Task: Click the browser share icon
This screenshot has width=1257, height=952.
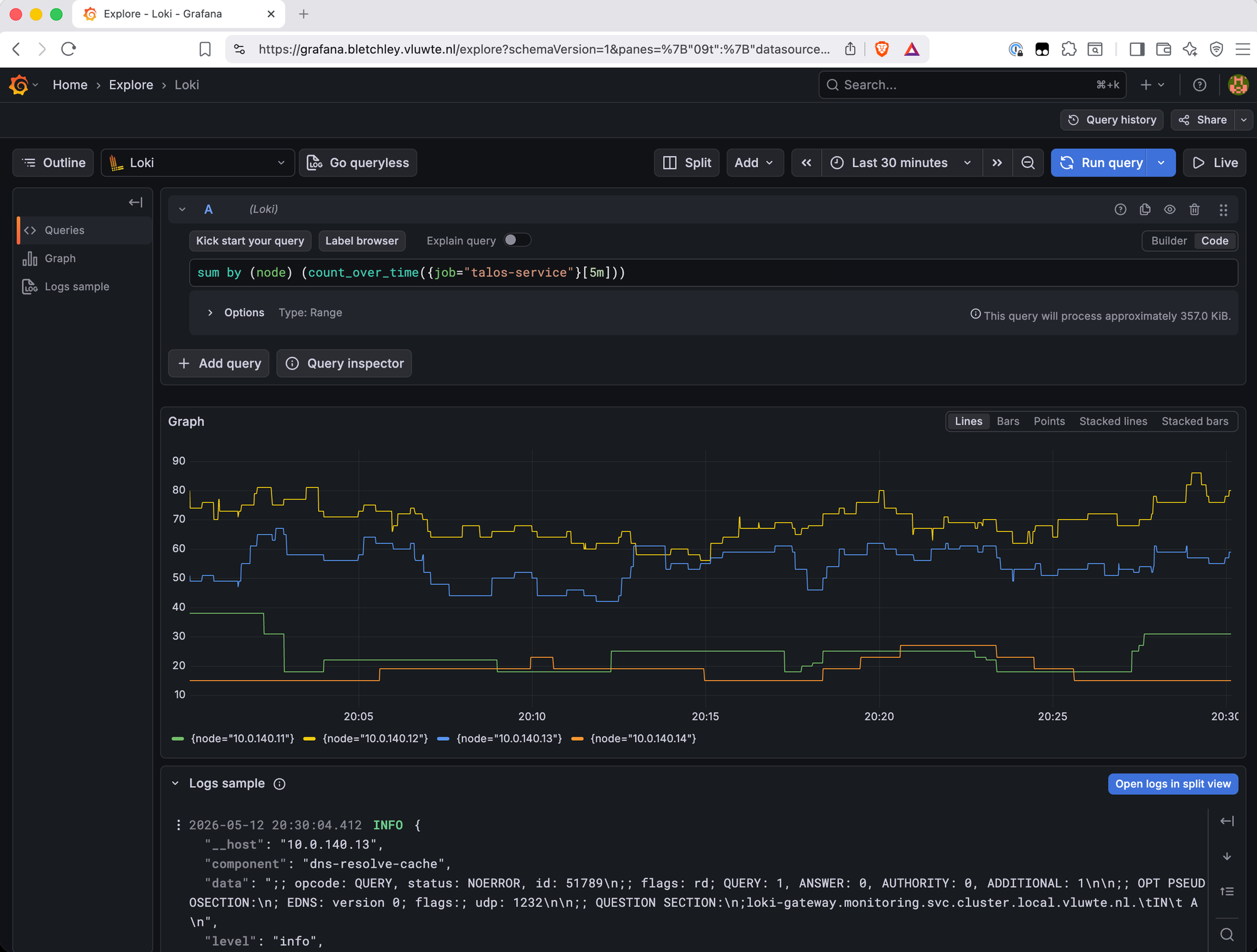Action: click(x=850, y=49)
